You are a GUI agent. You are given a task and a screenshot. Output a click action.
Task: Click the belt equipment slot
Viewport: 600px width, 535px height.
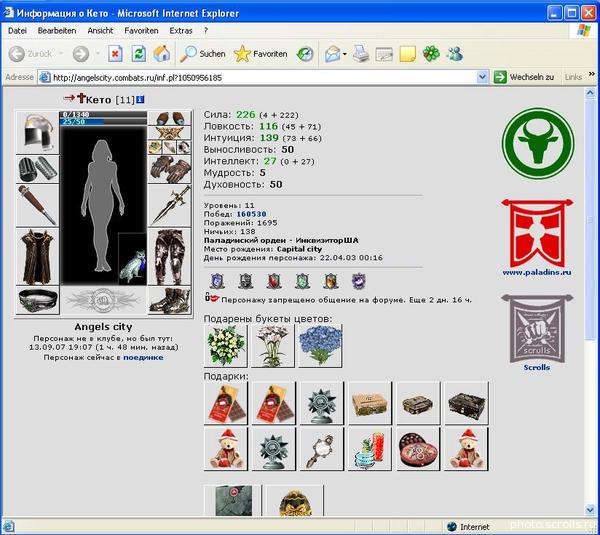(38, 300)
